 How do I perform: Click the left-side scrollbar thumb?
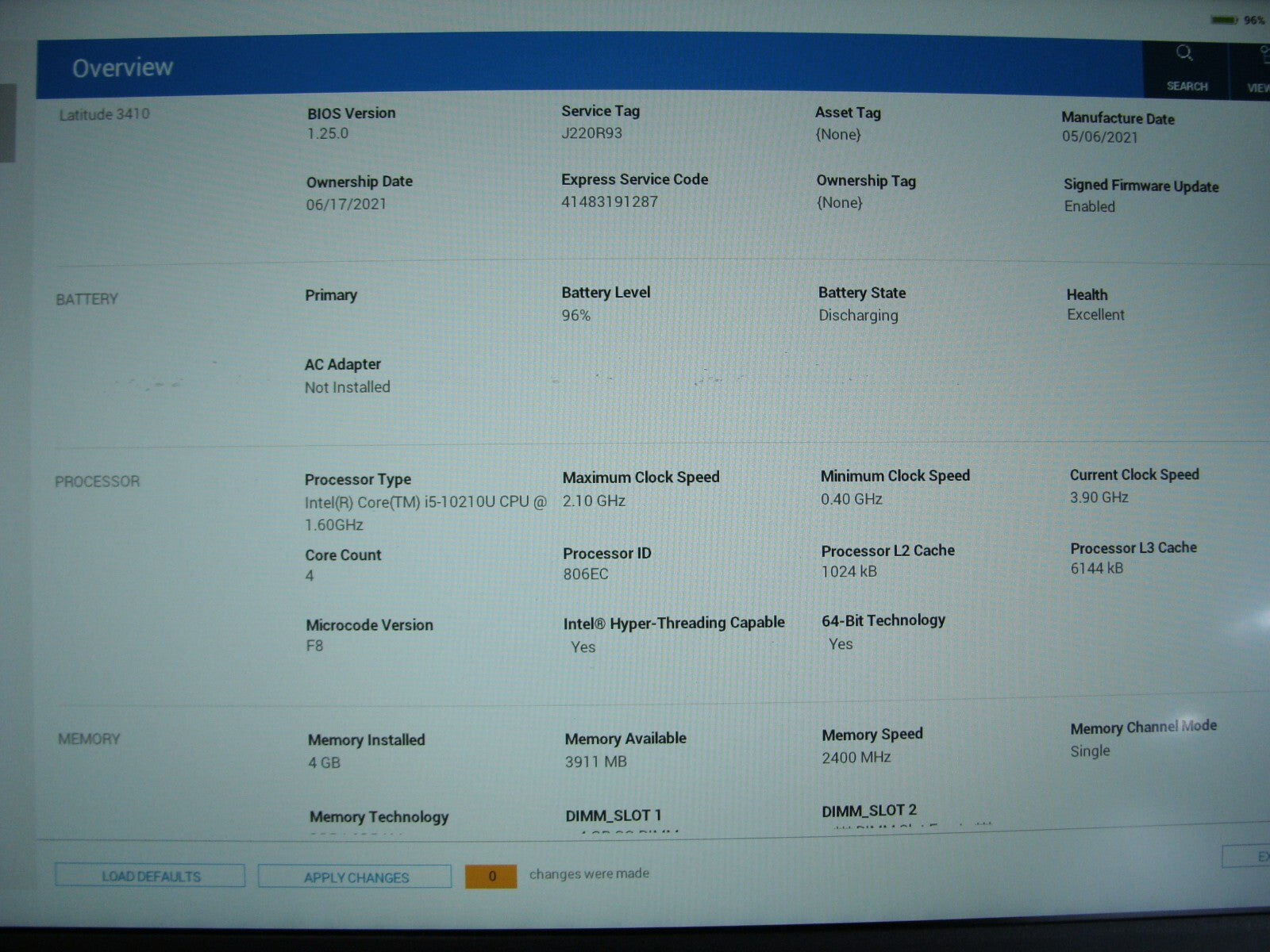tap(7, 123)
